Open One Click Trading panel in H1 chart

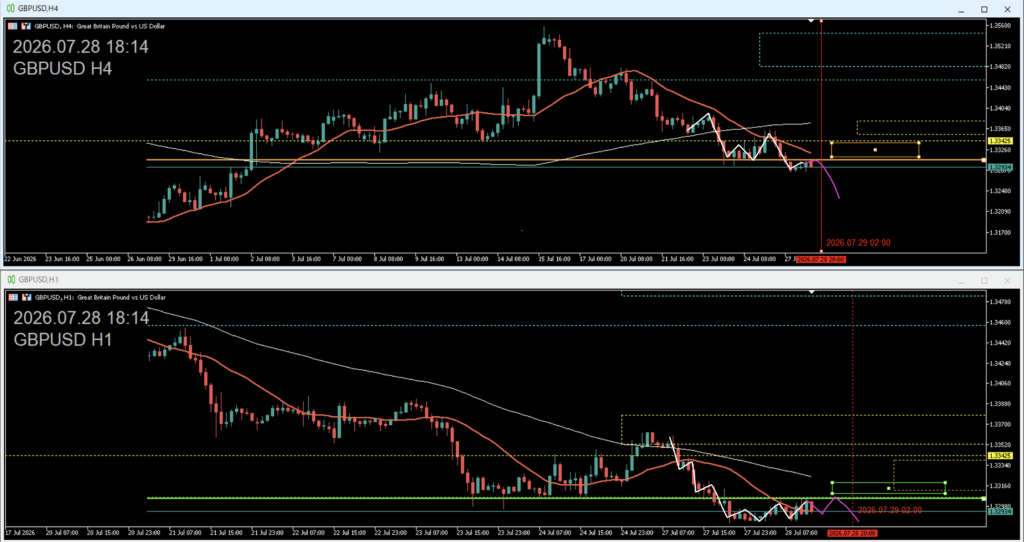pyautogui.click(x=12, y=297)
